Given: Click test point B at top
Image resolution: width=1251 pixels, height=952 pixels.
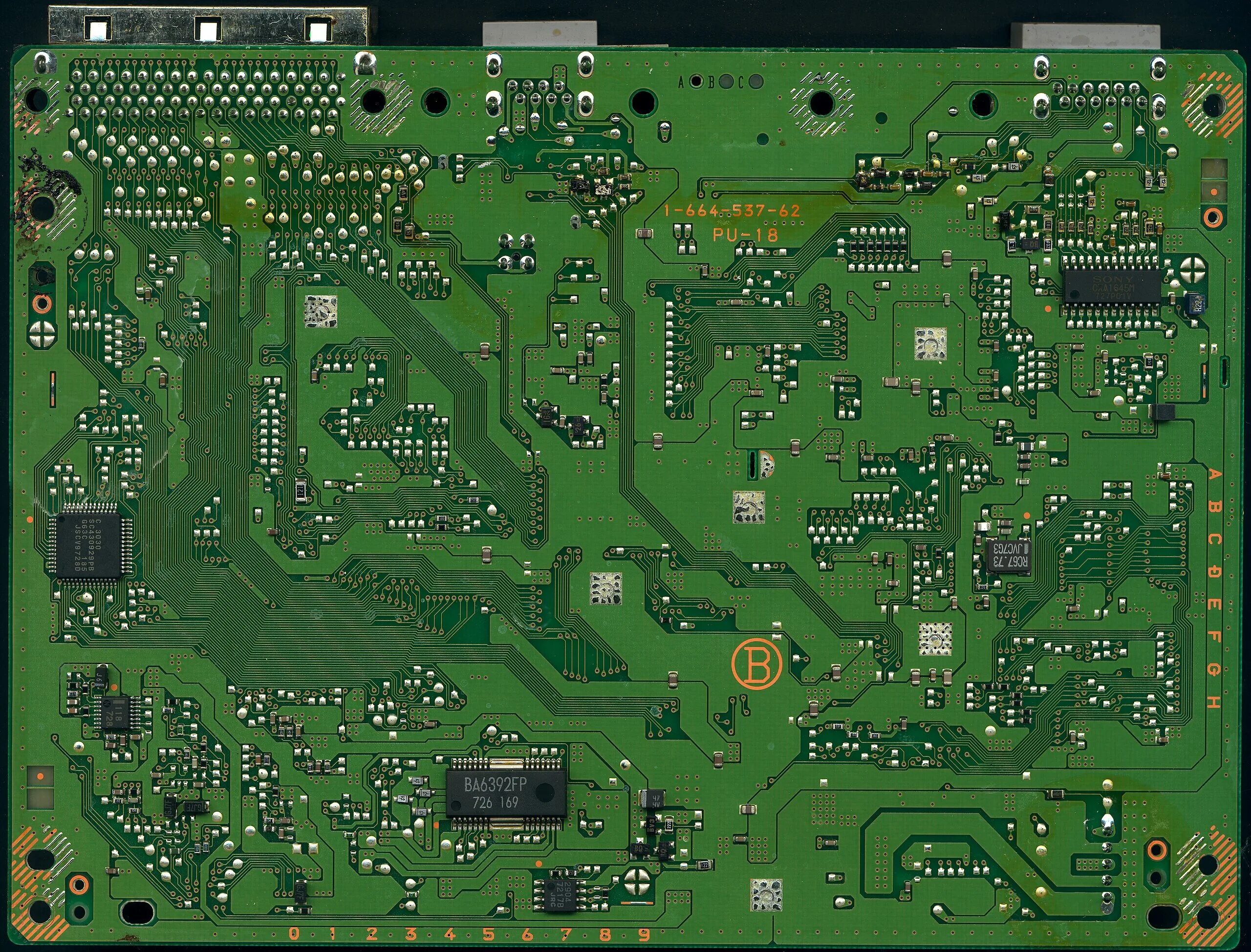Looking at the screenshot, I should [x=725, y=83].
